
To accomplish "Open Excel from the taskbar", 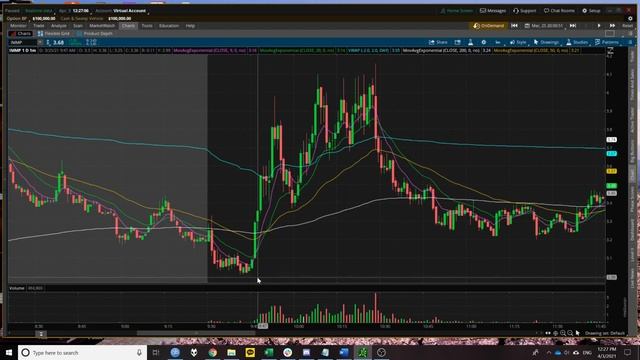I will pos(269,352).
